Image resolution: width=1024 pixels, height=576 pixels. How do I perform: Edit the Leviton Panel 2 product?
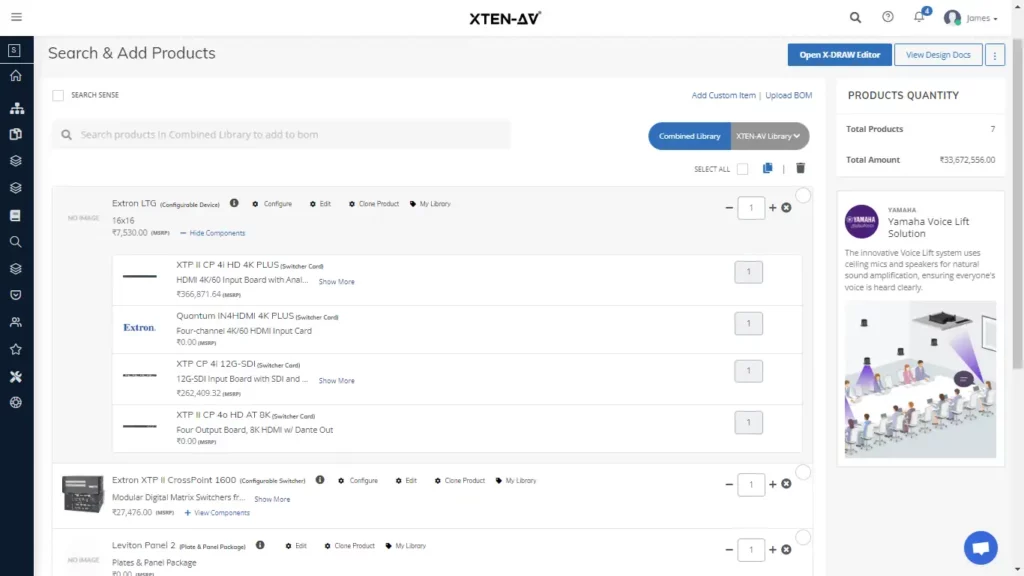pyautogui.click(x=296, y=546)
